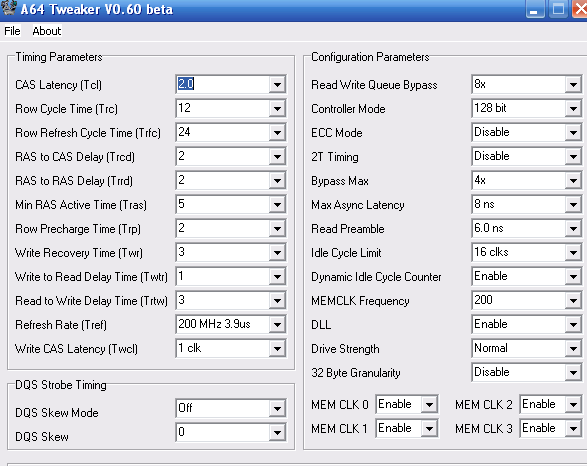The width and height of the screenshot is (587, 466).
Task: Click the Min RAS Active Time value field
Action: click(222, 205)
